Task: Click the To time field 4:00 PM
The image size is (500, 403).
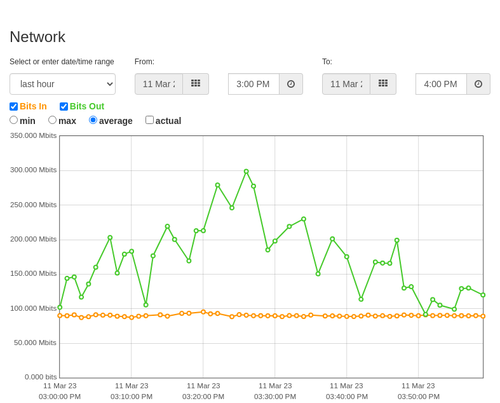Action: [x=441, y=84]
